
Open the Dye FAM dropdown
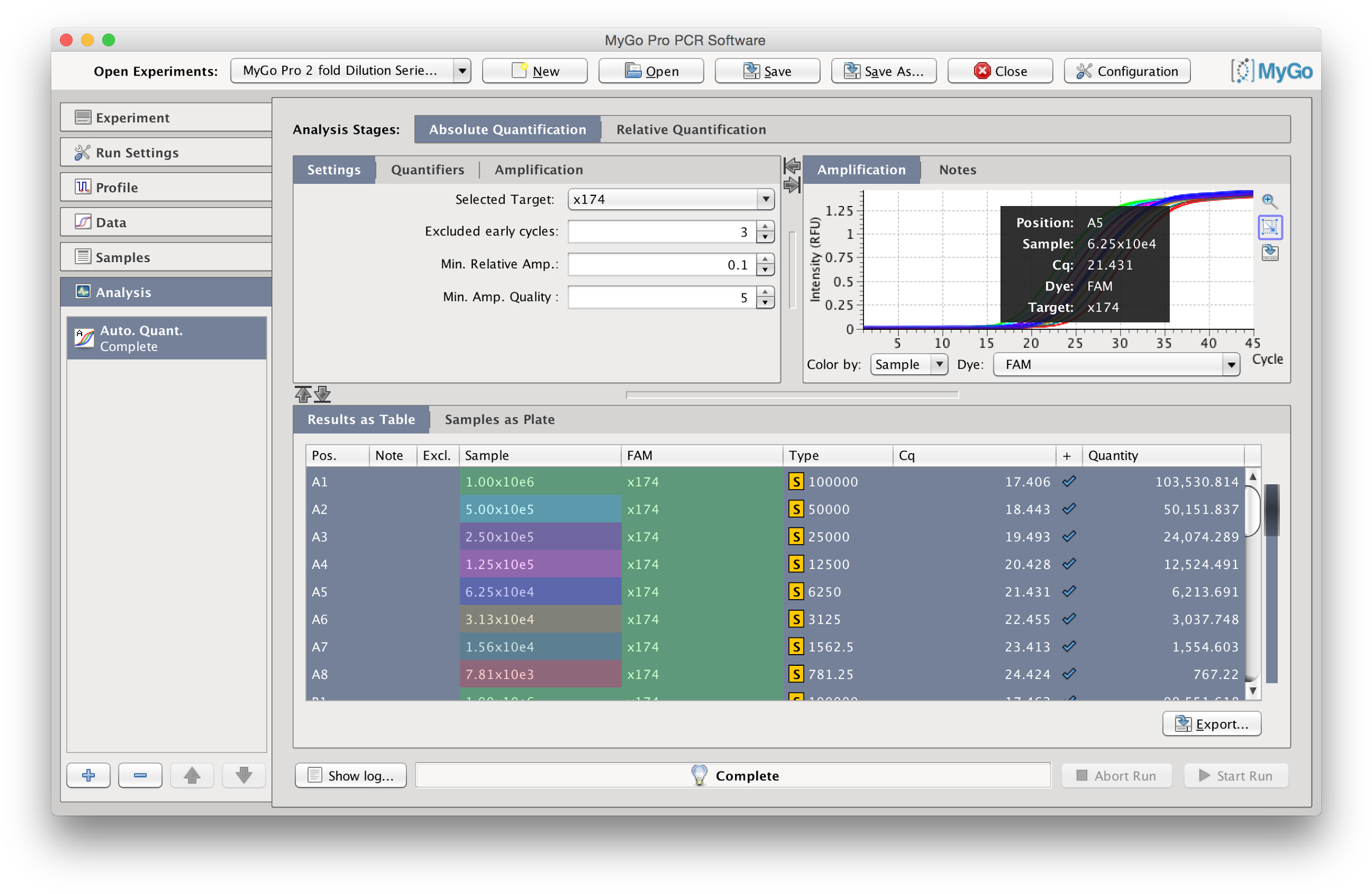pyautogui.click(x=1116, y=364)
